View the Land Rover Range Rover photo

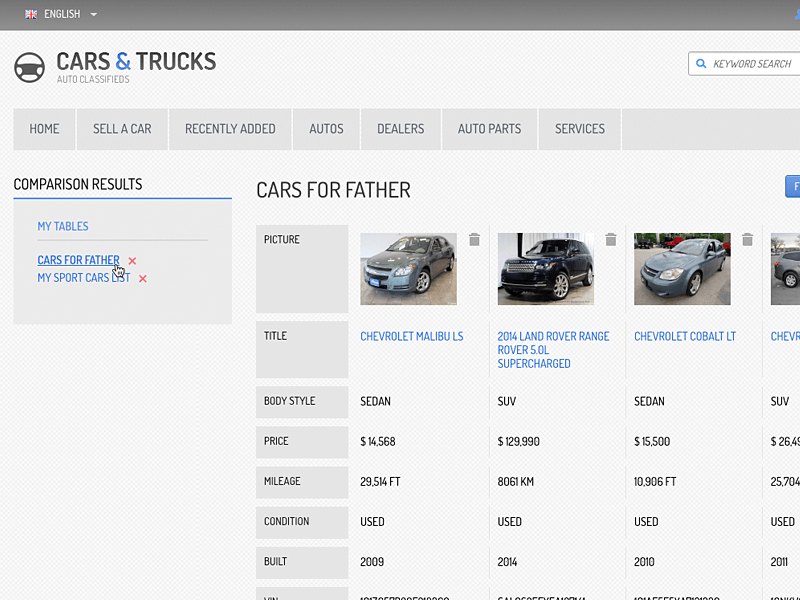pyautogui.click(x=546, y=269)
